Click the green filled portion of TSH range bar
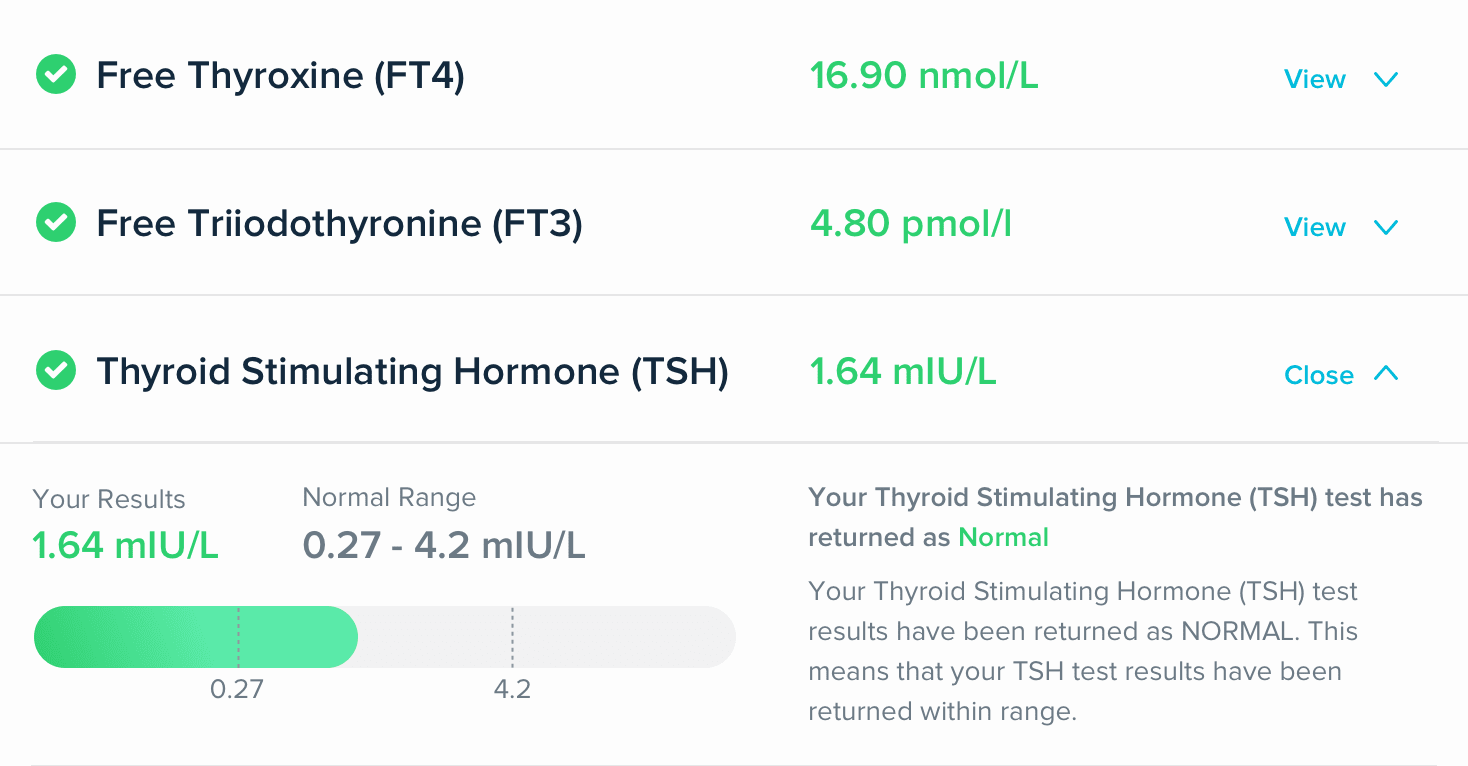1468x766 pixels. (195, 637)
